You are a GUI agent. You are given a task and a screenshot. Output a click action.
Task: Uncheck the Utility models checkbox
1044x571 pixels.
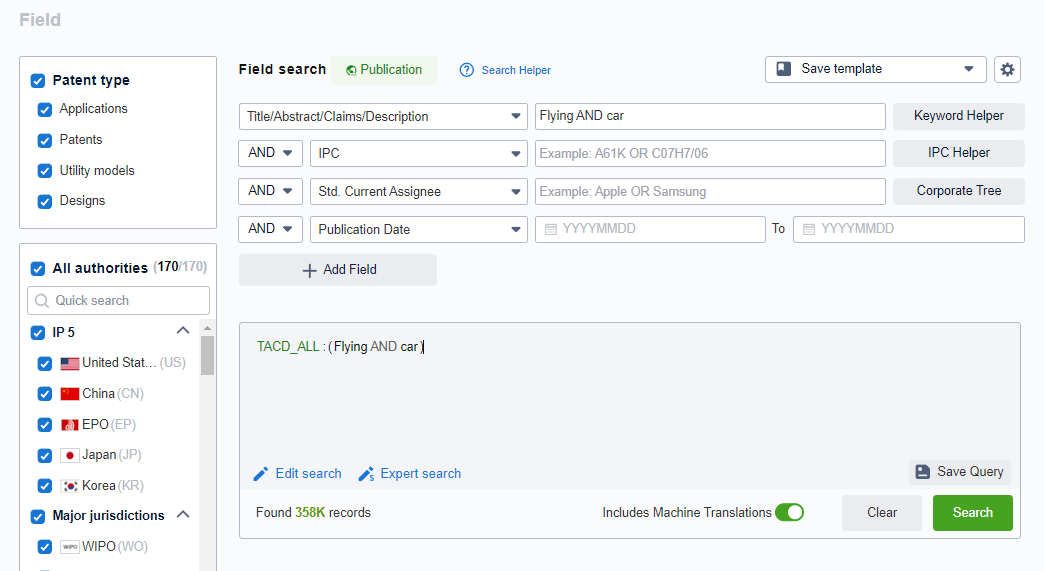point(44,171)
